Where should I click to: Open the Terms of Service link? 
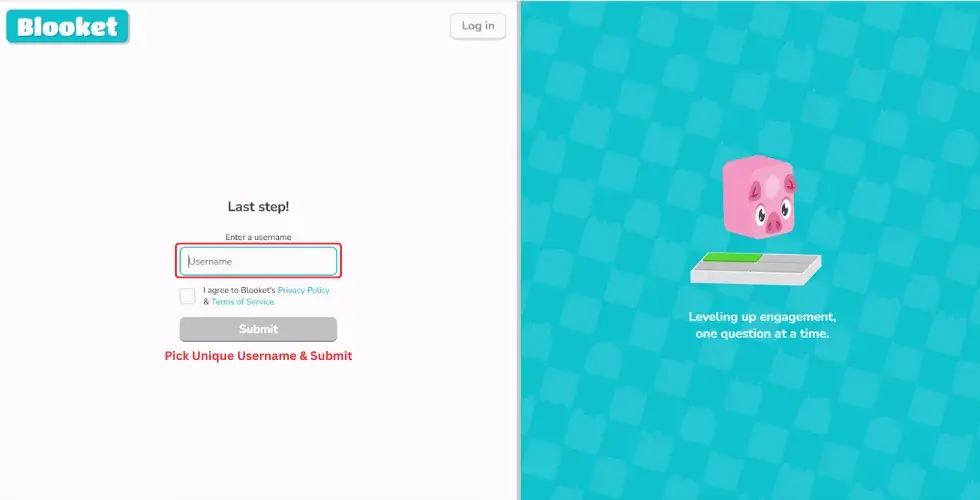click(243, 301)
